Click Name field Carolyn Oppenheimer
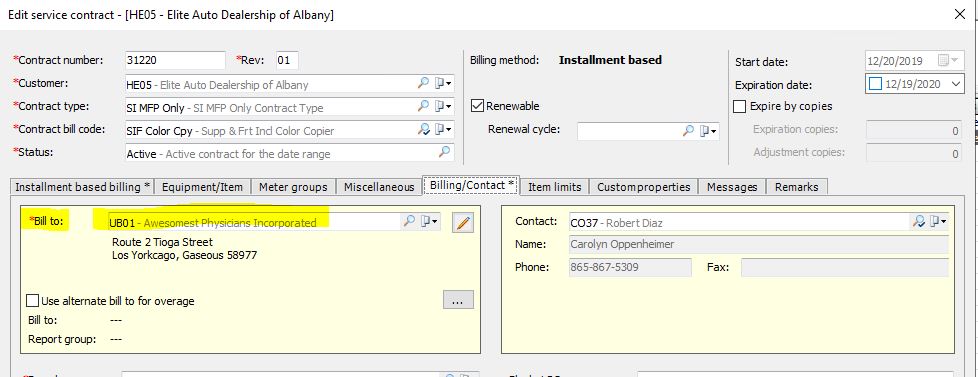 pos(758,244)
